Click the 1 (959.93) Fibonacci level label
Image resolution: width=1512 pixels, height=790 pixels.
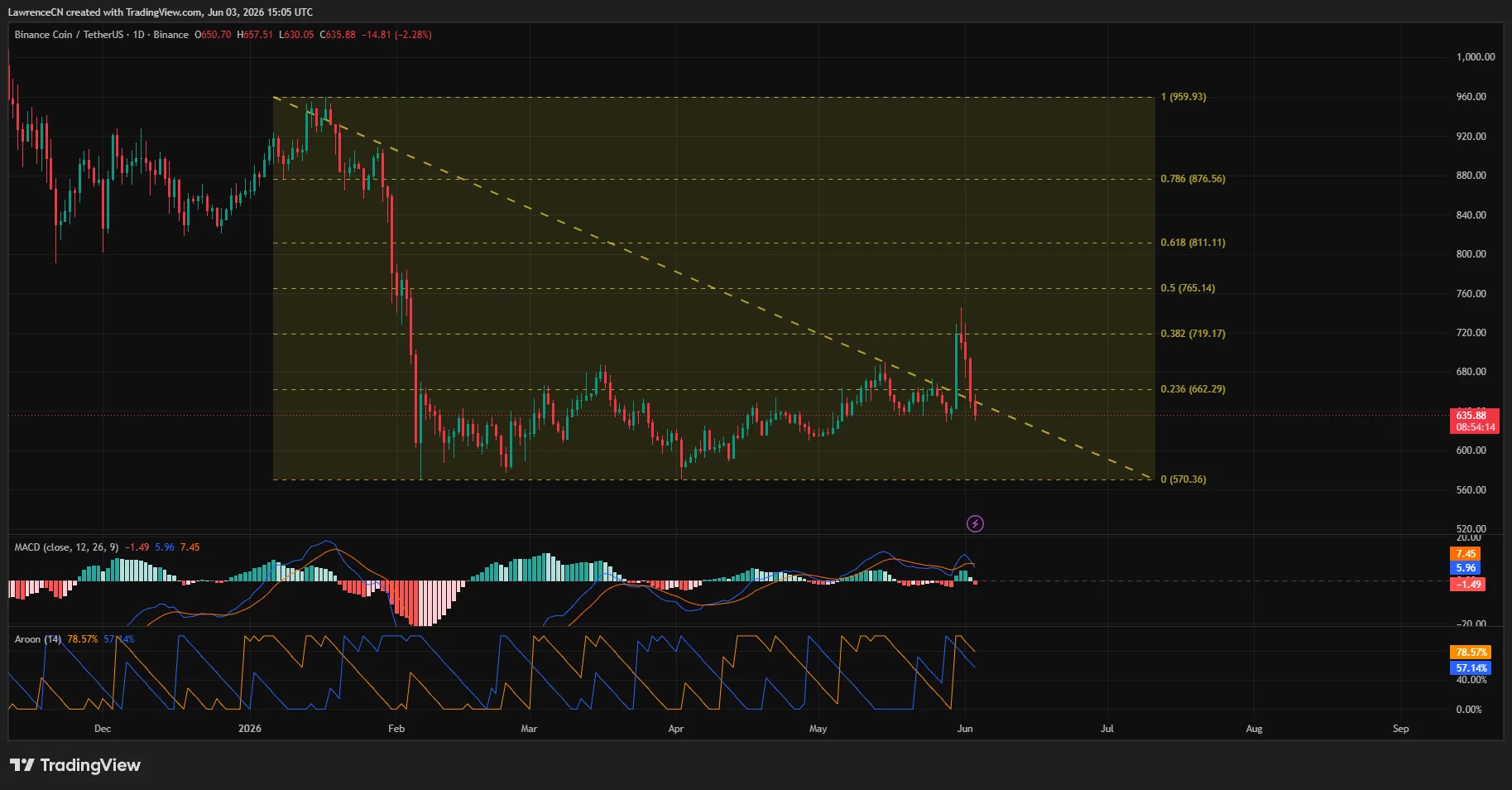coord(1183,97)
